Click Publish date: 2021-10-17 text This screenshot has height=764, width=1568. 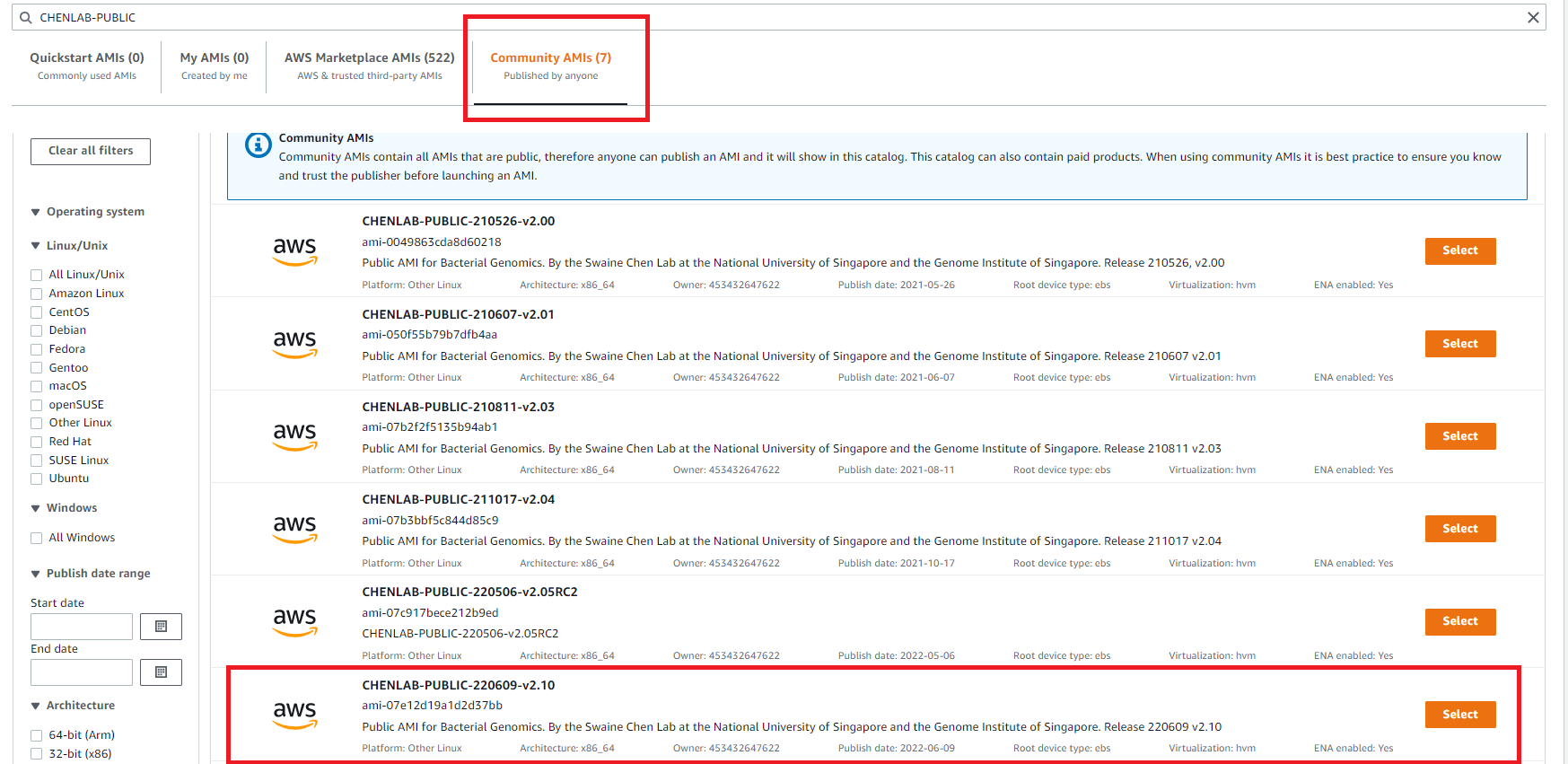coord(897,564)
